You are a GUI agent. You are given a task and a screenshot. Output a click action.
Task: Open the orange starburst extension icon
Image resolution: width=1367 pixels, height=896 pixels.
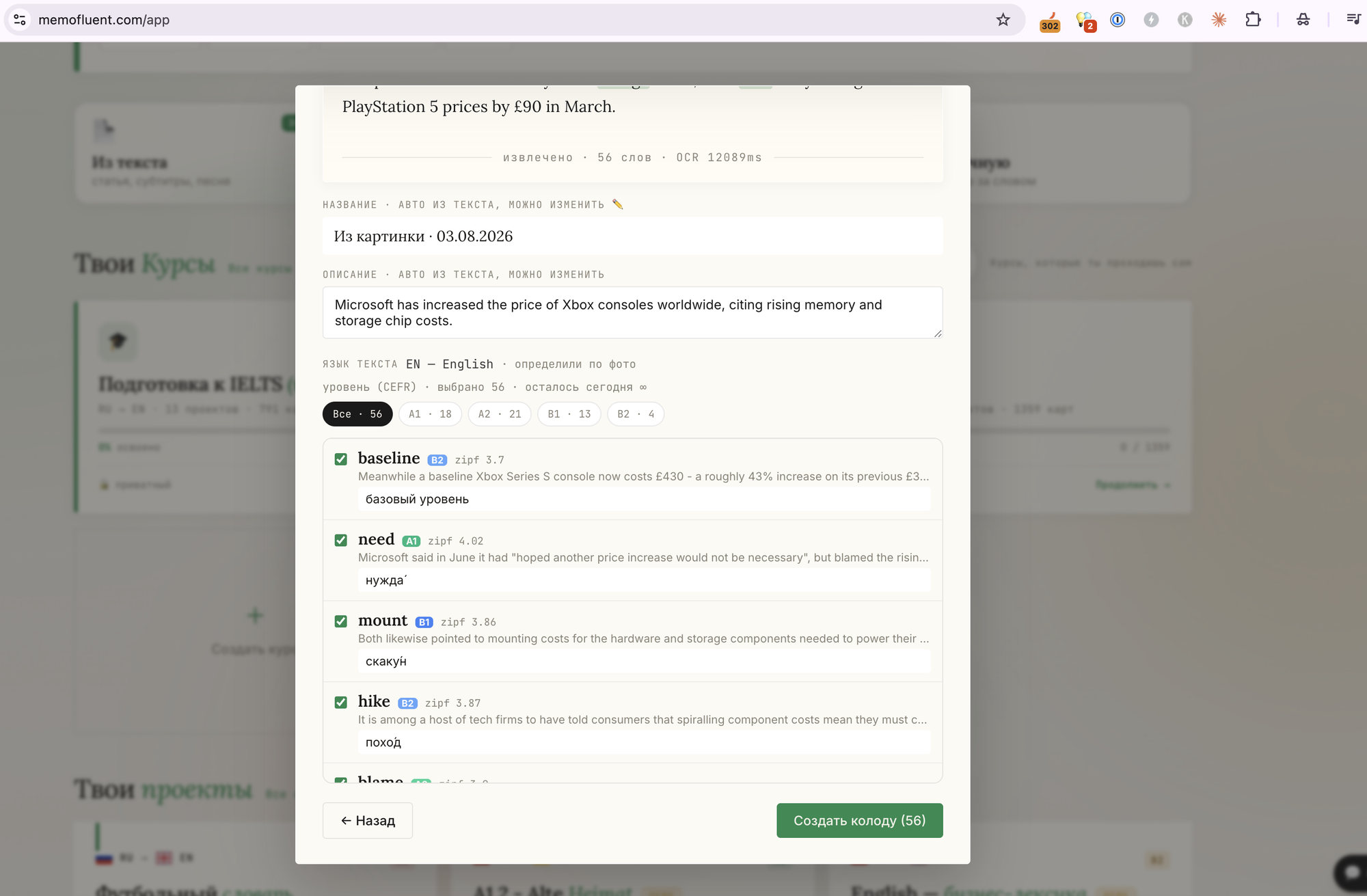[1219, 20]
